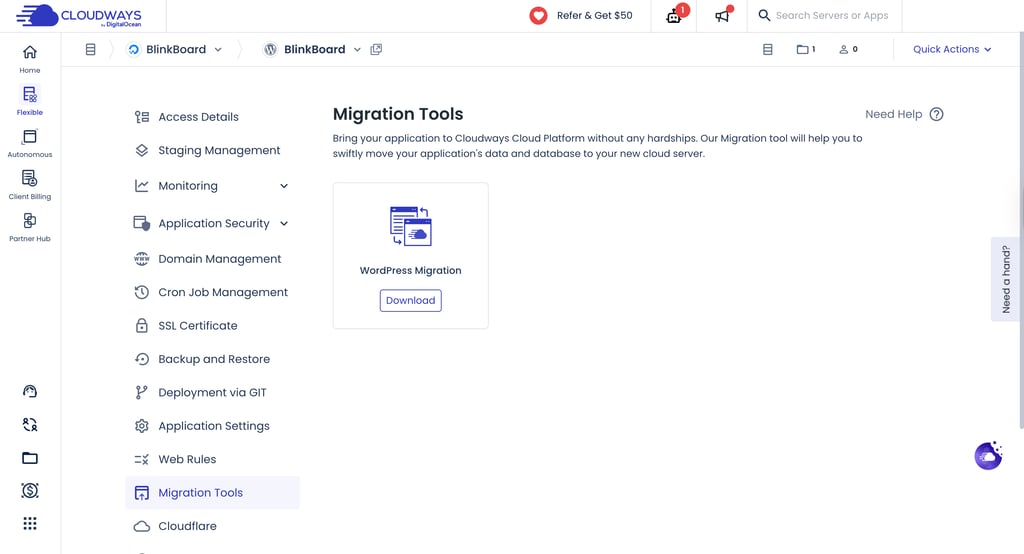The image size is (1024, 554).
Task: Click the Search Servers or Apps field
Action: pos(824,16)
